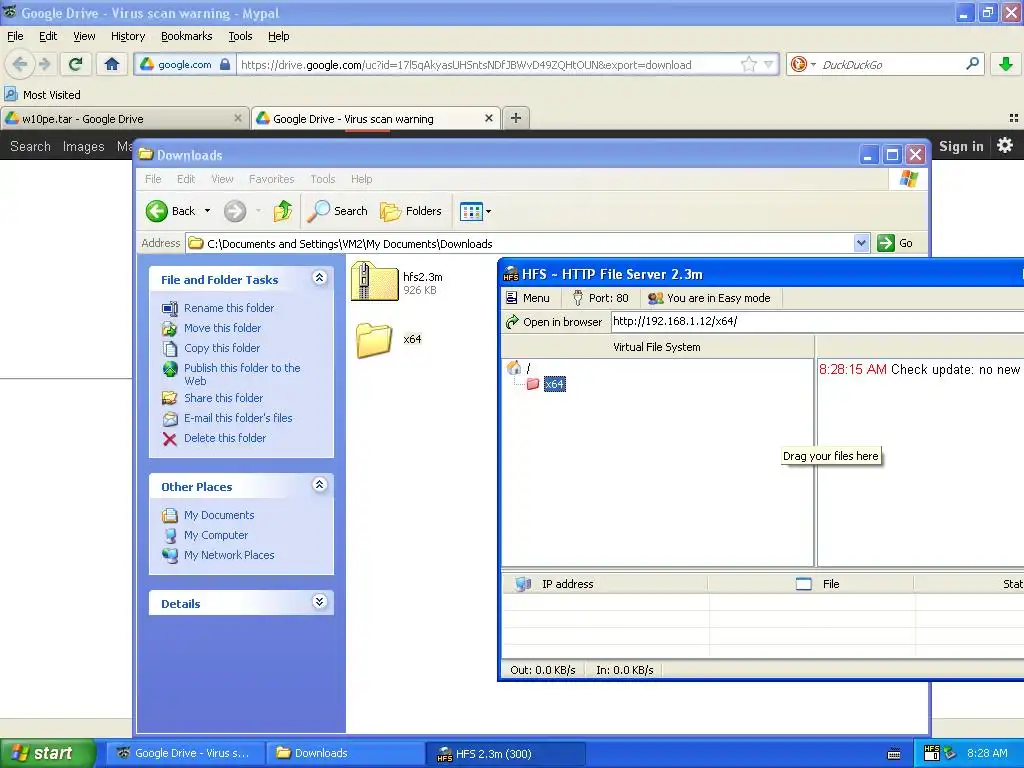Click the 8:28 AM taskbar clock
Screen dimensions: 1024x768
[x=987, y=753]
